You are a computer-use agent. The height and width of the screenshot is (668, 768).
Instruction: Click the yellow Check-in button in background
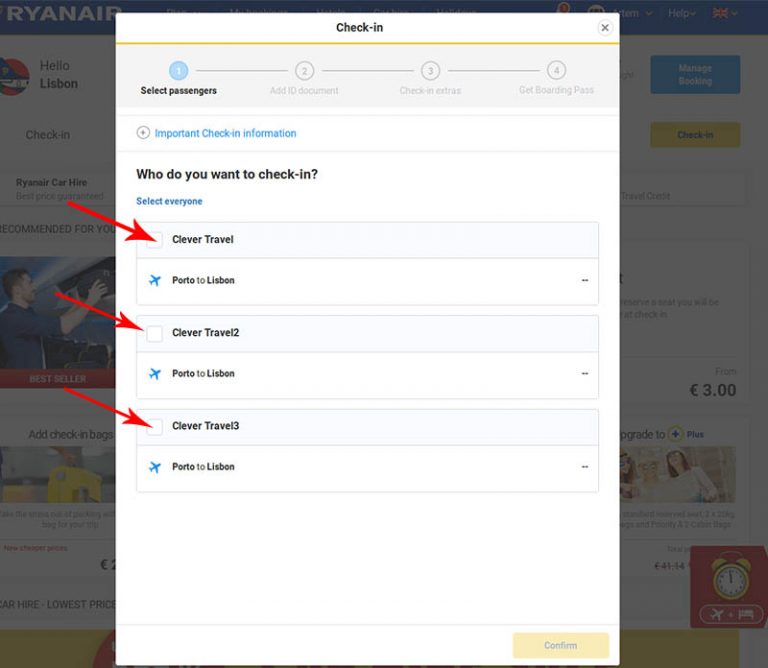[x=695, y=135]
